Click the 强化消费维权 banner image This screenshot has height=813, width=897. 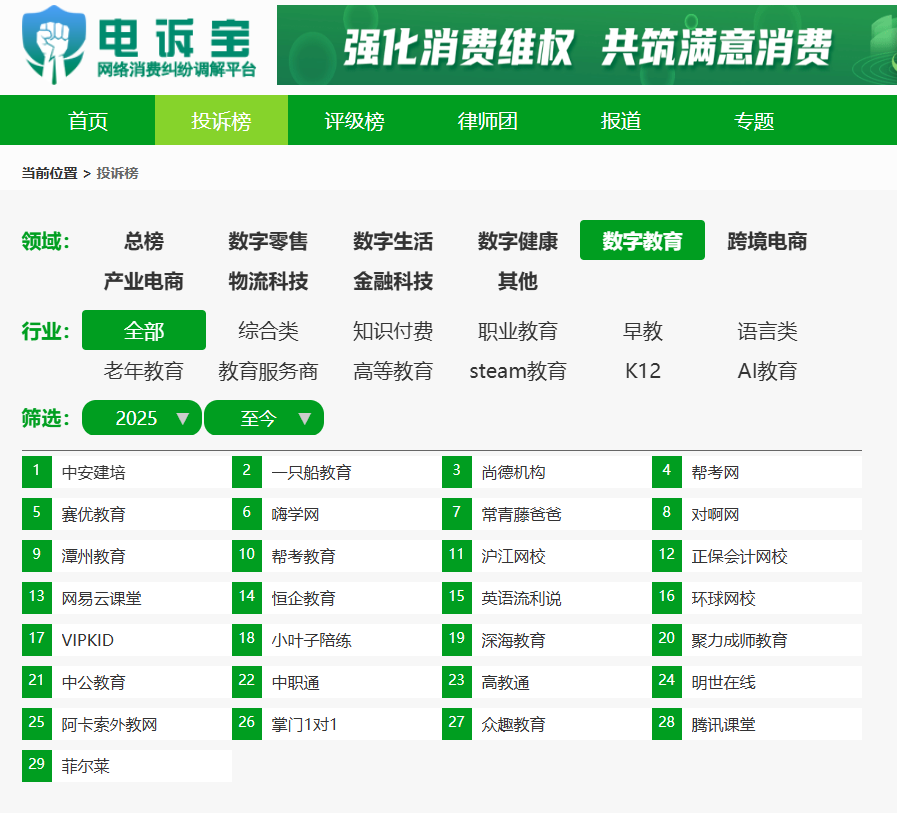point(586,45)
